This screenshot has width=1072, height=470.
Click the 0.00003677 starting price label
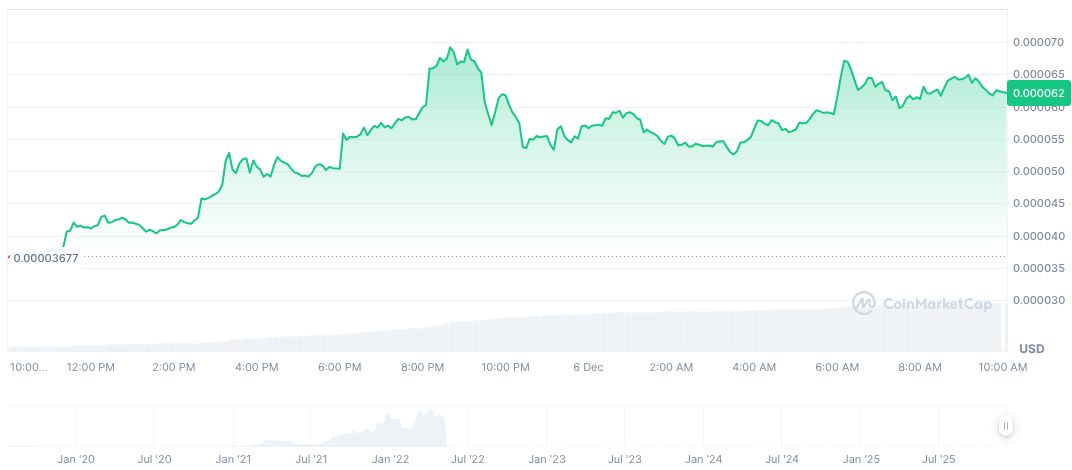click(45, 257)
